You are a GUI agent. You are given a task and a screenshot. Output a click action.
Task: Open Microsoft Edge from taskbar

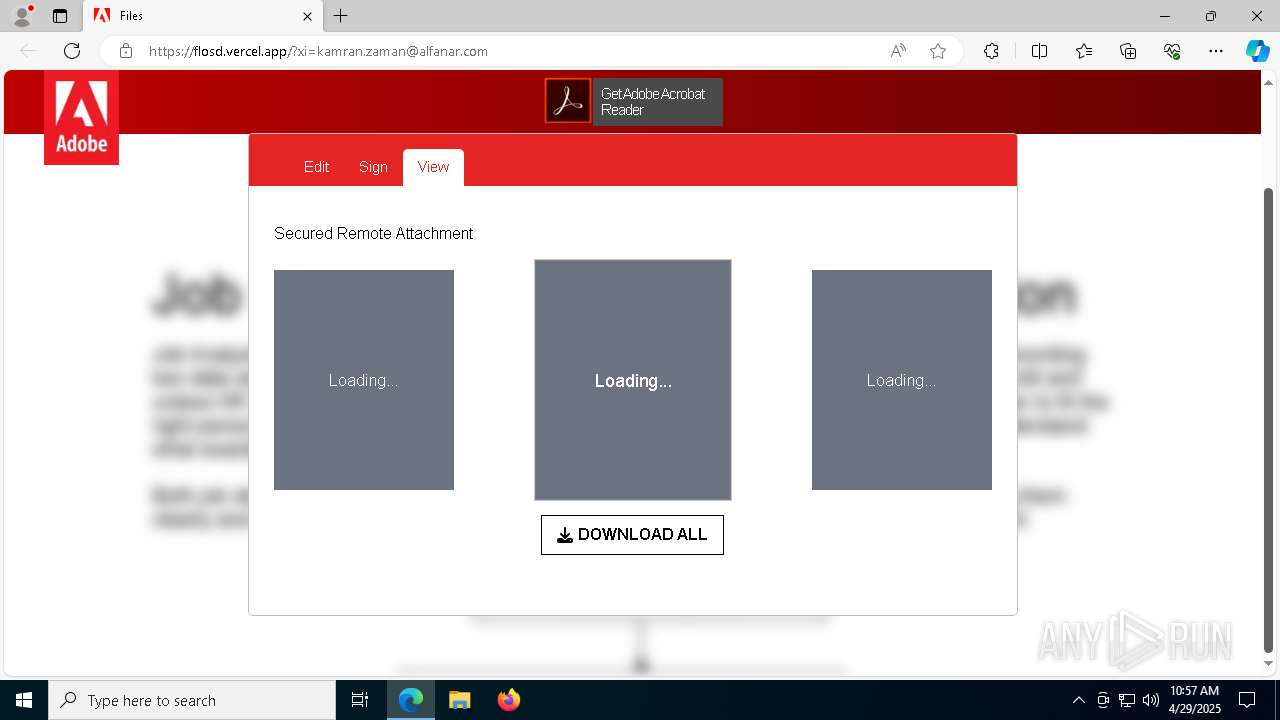click(411, 700)
